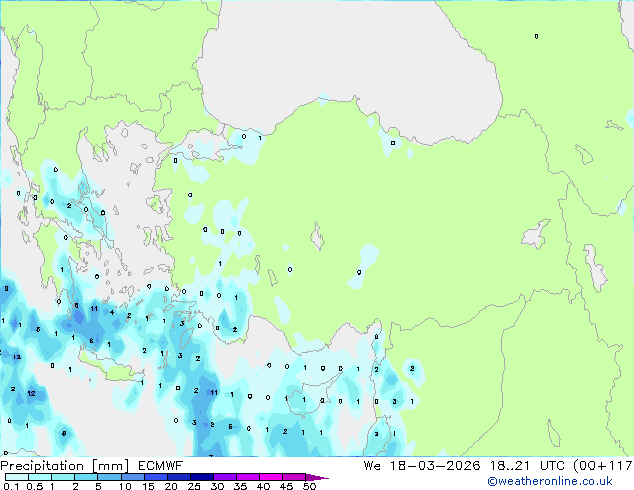The height and width of the screenshot is (490, 634).
Task: Click legend scale label '25'
Action: click(194, 486)
